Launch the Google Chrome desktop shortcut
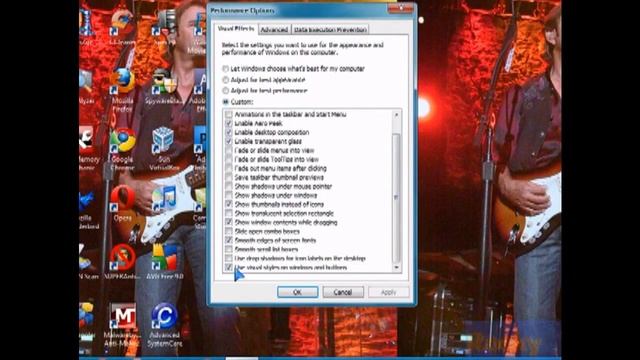Screen dimensions: 640x360 (122, 149)
